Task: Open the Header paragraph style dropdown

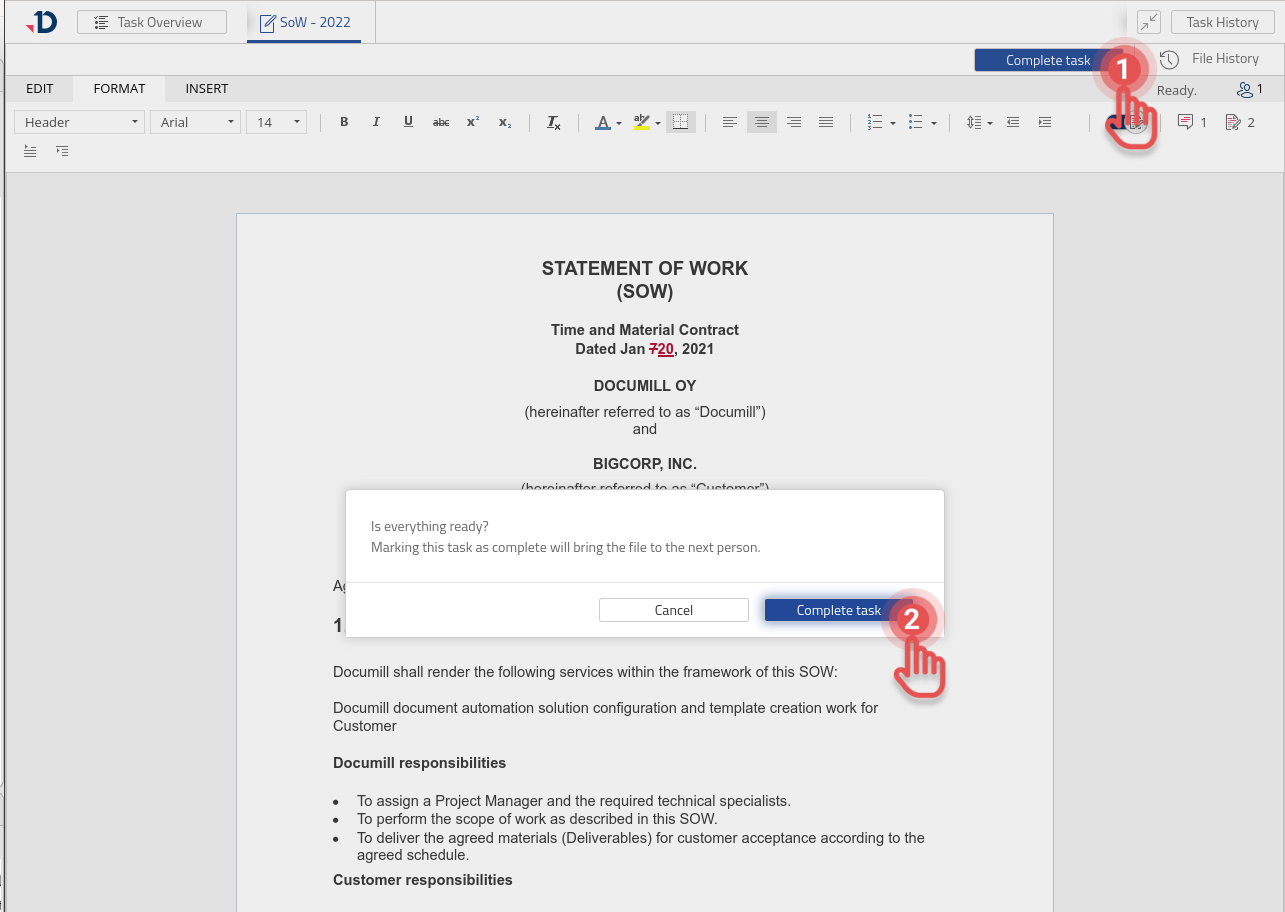Action: 80,122
